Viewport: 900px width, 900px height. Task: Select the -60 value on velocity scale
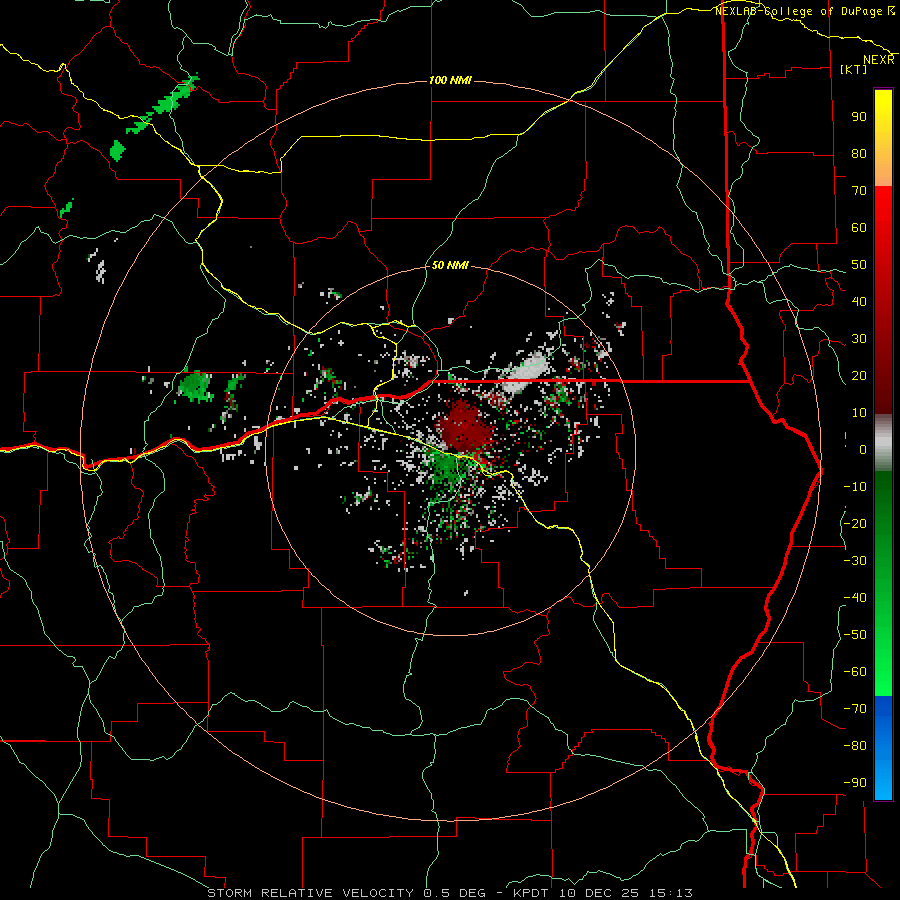click(855, 672)
